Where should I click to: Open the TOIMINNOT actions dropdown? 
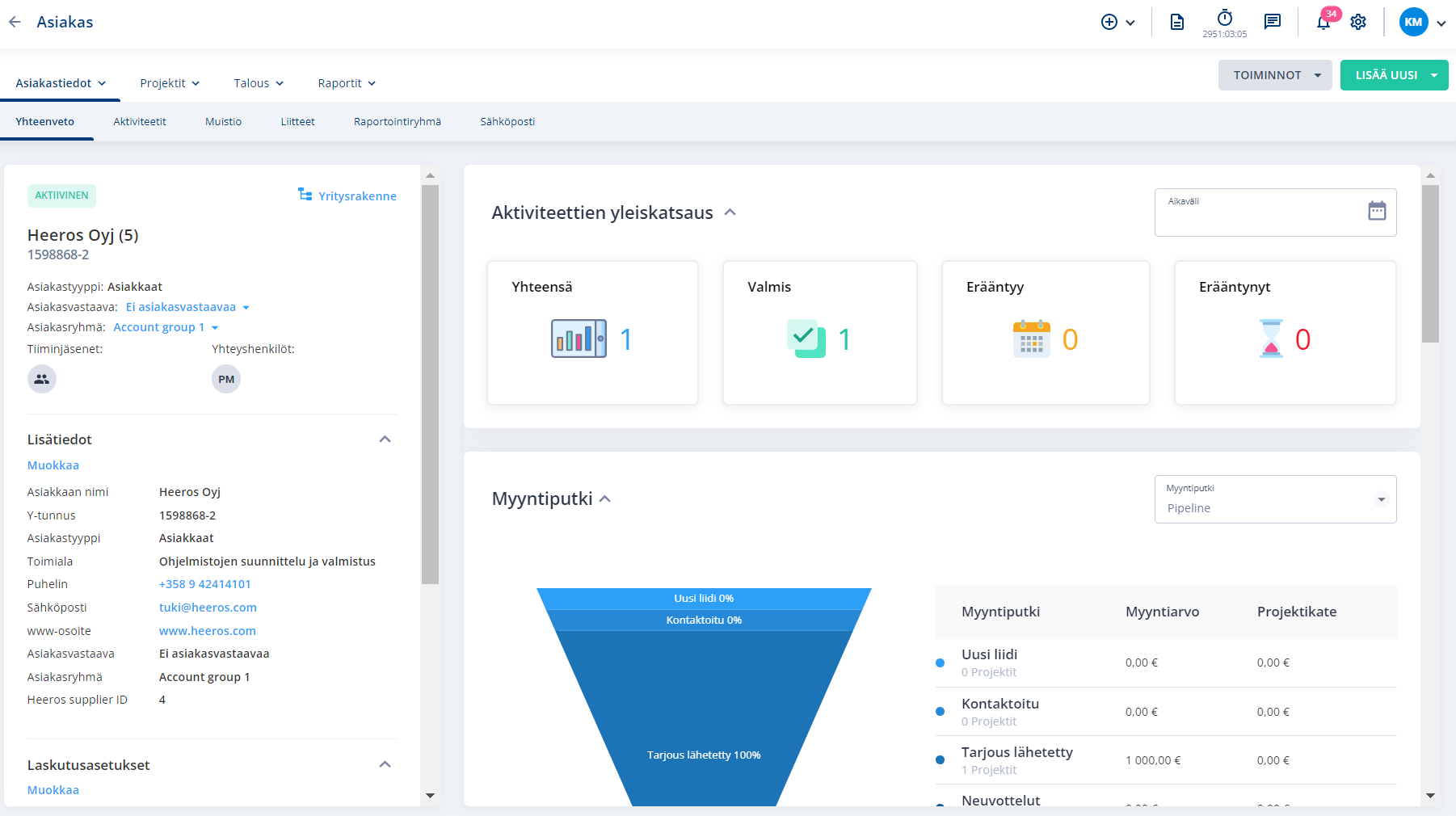pyautogui.click(x=1275, y=75)
